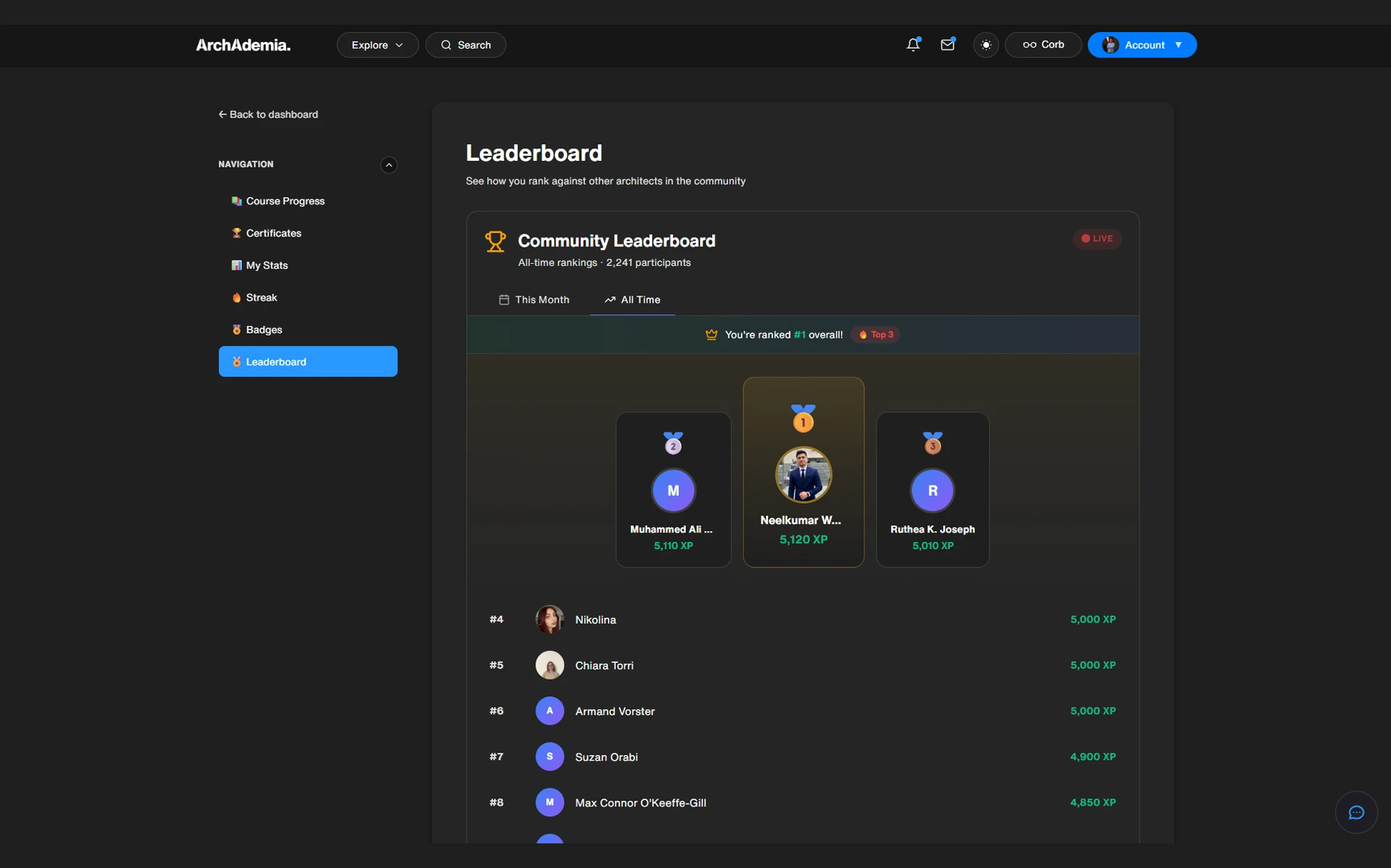Click the LIVE status indicator
Image resolution: width=1391 pixels, height=868 pixels.
pos(1097,238)
